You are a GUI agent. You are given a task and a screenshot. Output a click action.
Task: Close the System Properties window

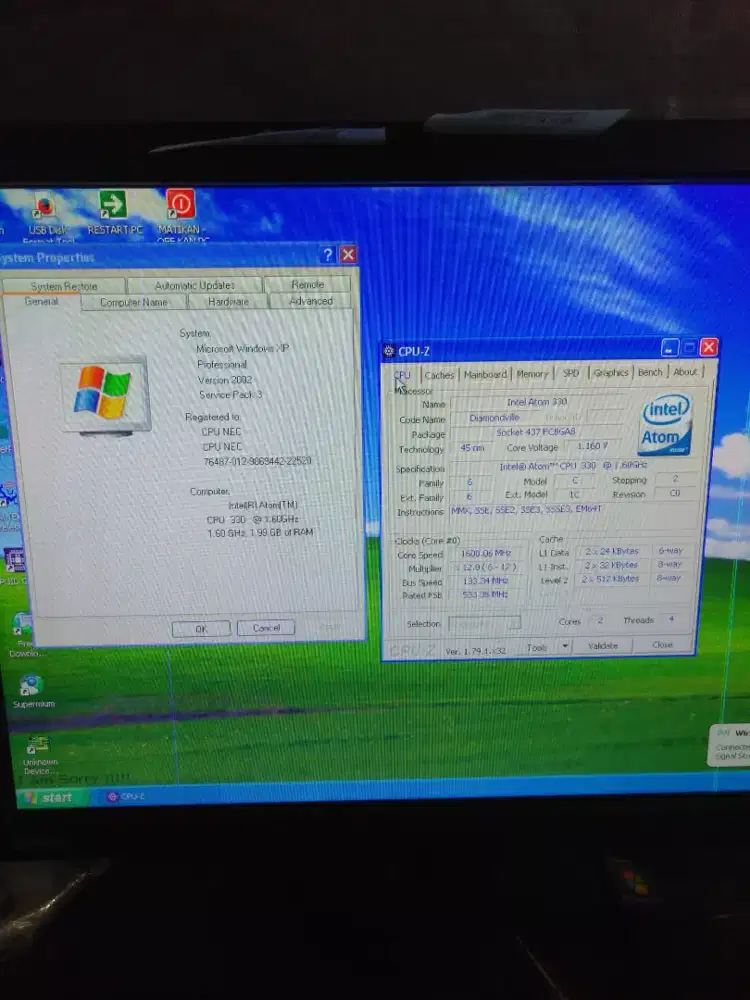click(348, 255)
